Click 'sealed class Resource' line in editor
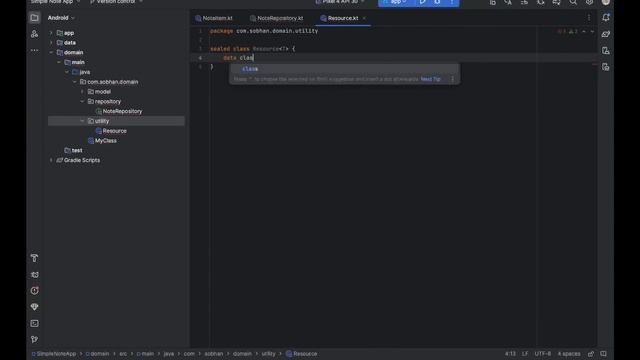Viewport: 640px width, 360px height. pyautogui.click(x=252, y=49)
